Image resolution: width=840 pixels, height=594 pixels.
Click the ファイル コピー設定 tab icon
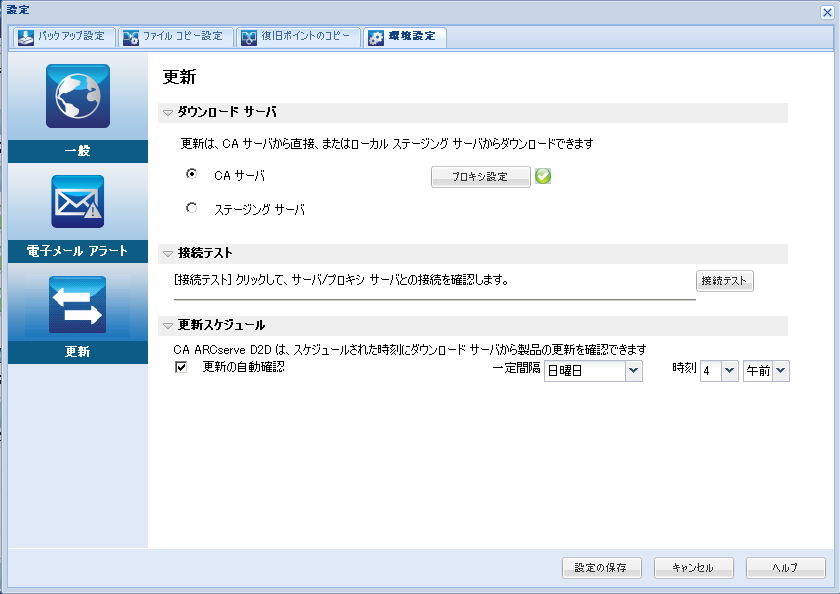pos(131,37)
